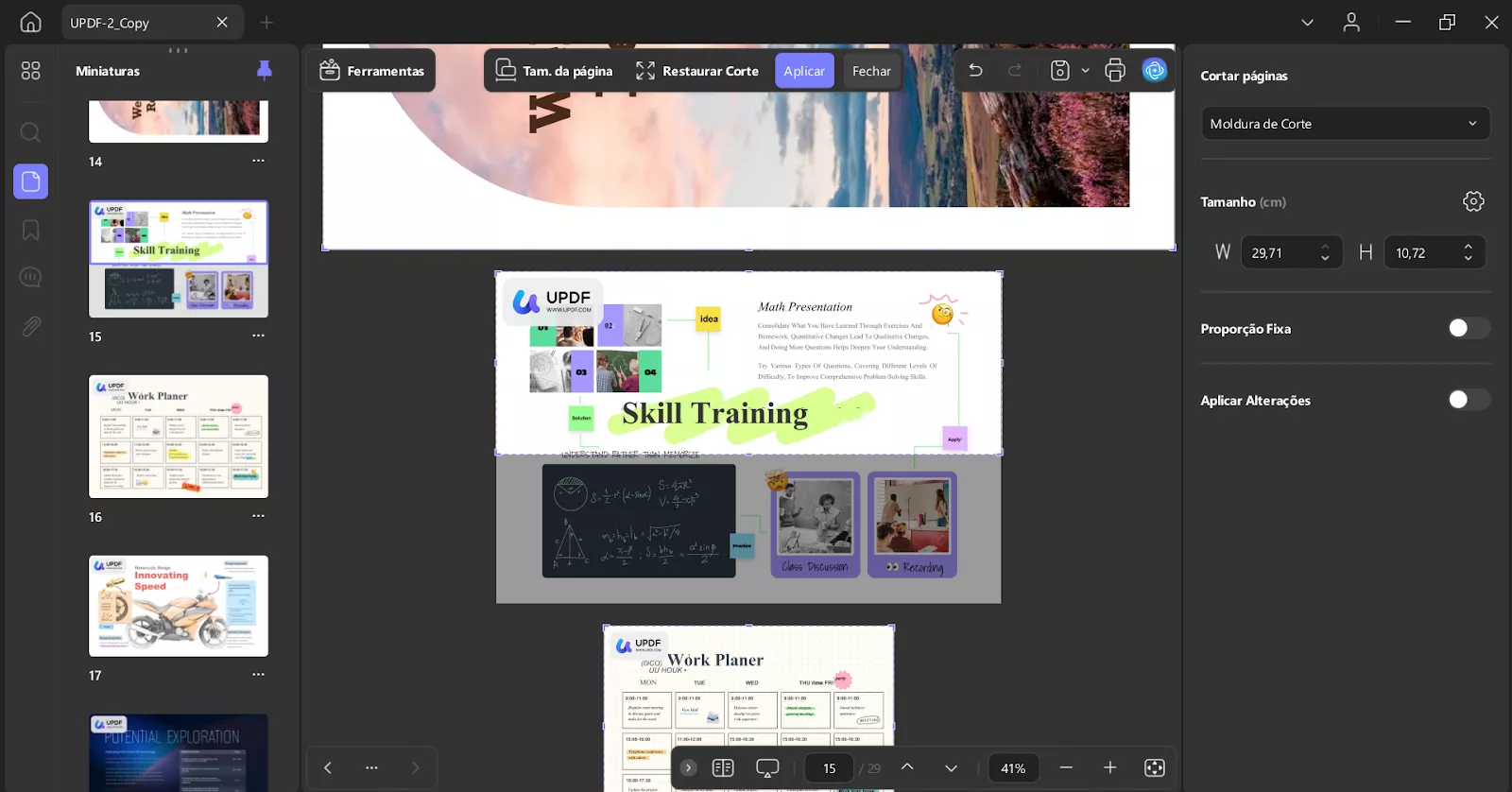
Task: Fit page to window with the fit icon
Action: click(1154, 767)
